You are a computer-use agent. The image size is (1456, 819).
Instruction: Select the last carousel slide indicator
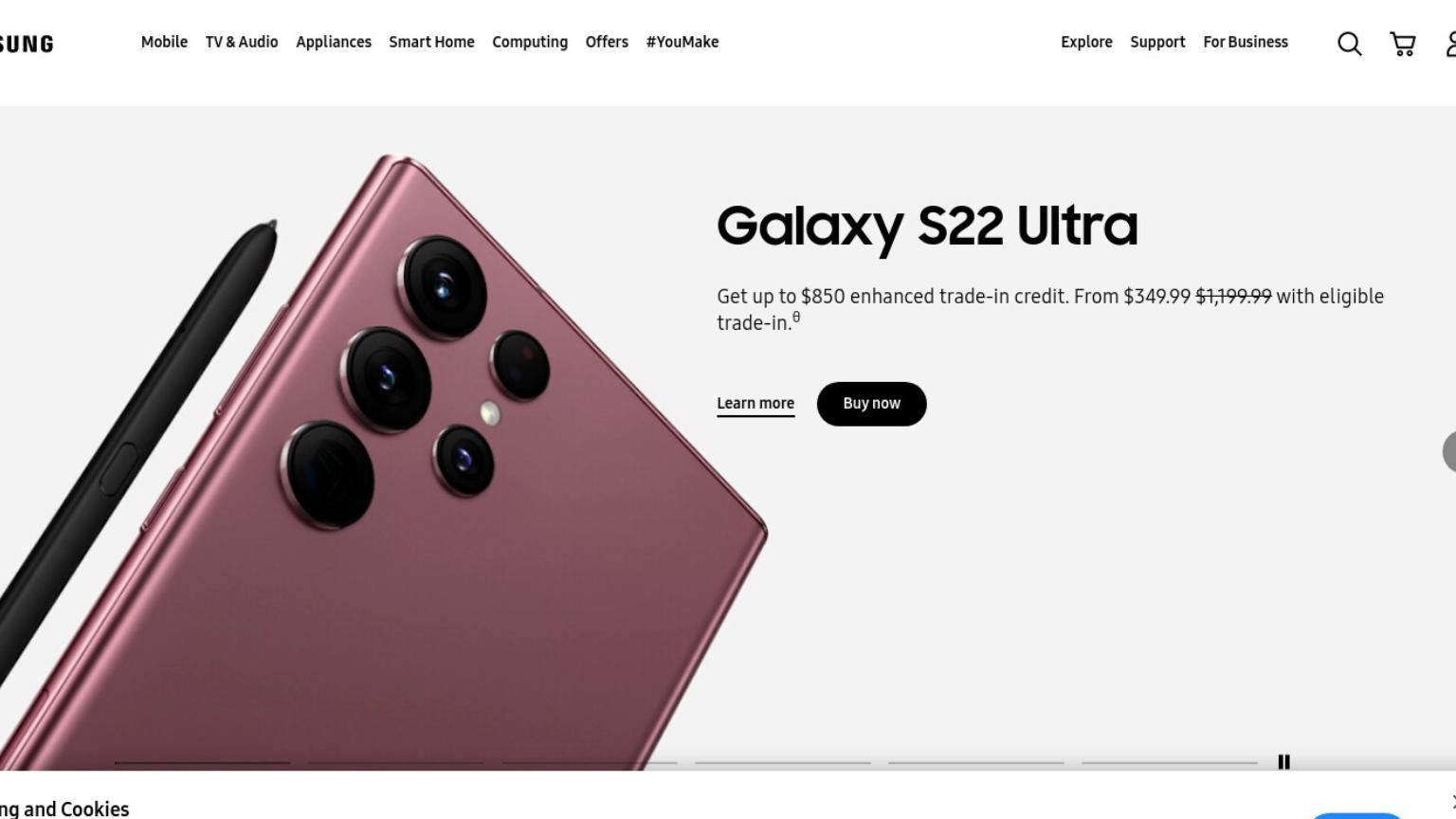1170,762
